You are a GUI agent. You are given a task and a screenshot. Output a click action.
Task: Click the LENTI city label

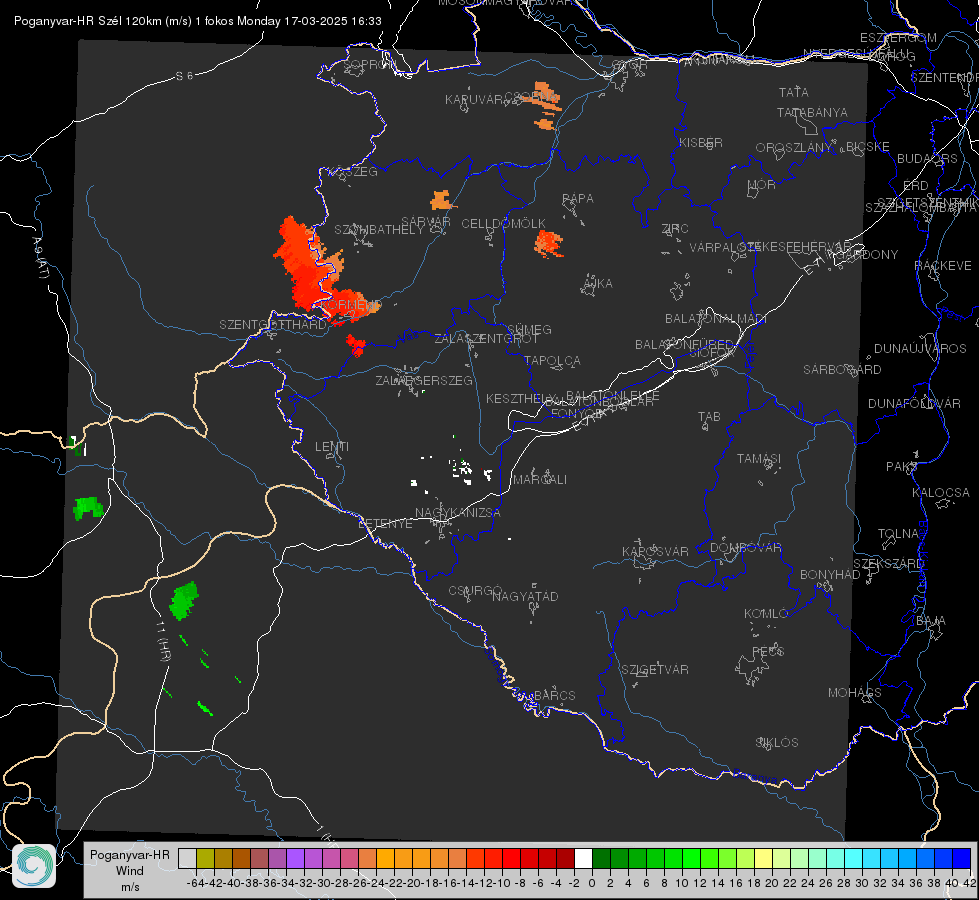point(332,447)
